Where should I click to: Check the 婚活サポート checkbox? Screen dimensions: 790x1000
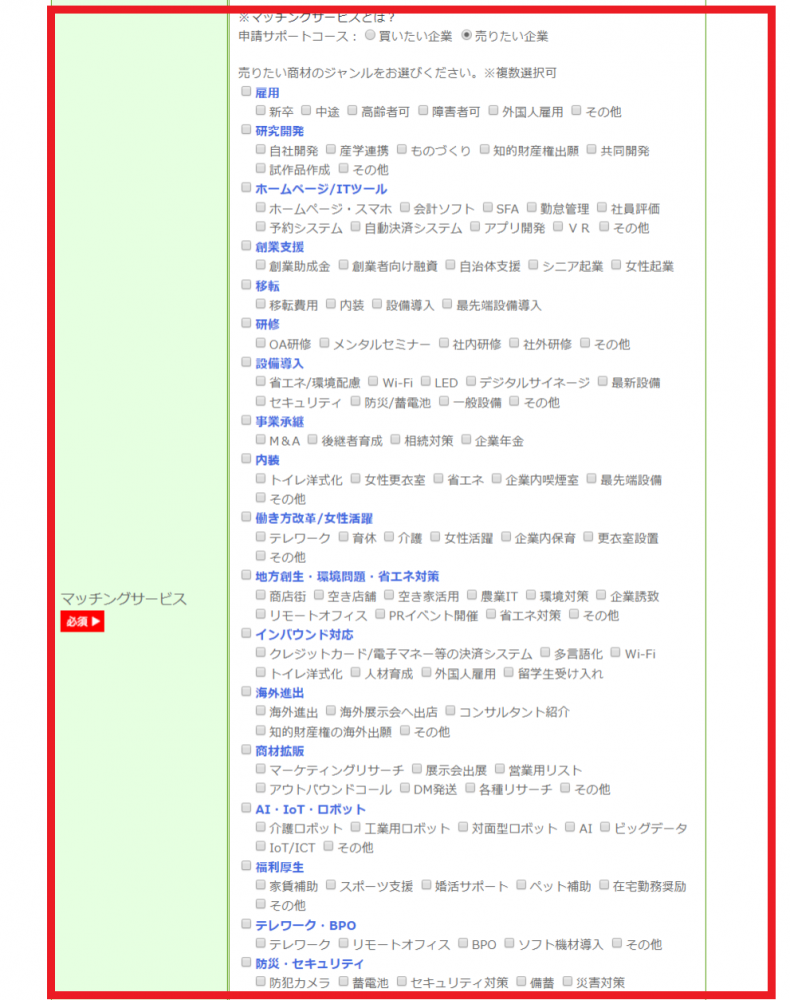tap(426, 885)
